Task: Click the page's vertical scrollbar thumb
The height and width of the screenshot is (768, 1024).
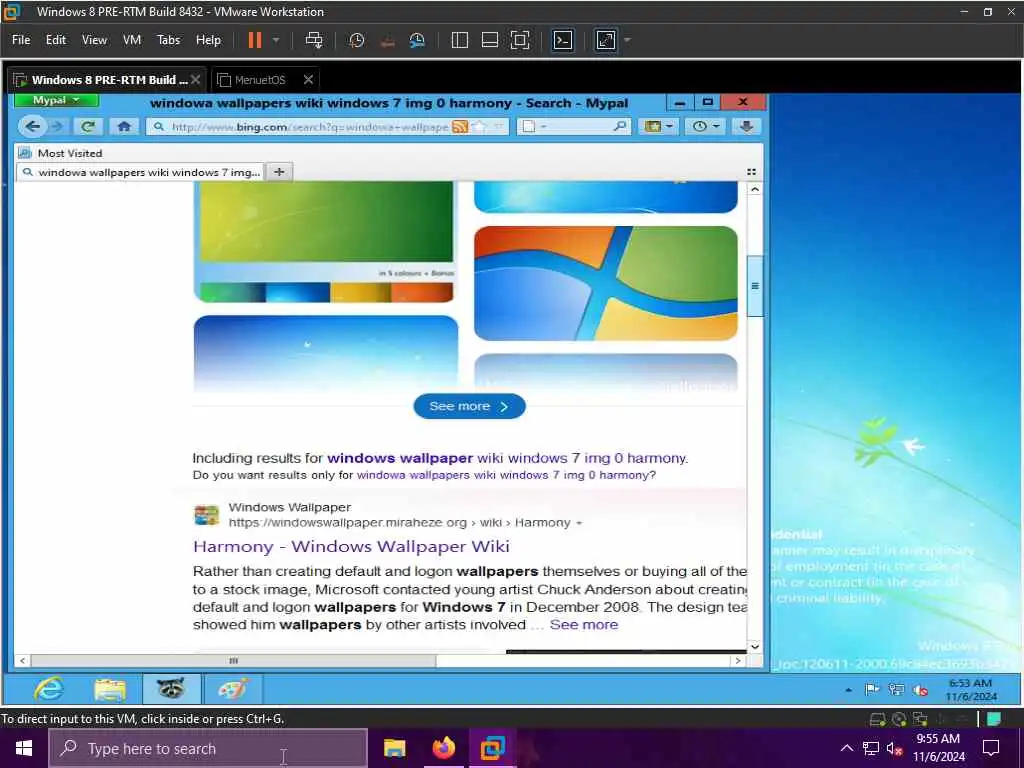Action: pyautogui.click(x=755, y=286)
